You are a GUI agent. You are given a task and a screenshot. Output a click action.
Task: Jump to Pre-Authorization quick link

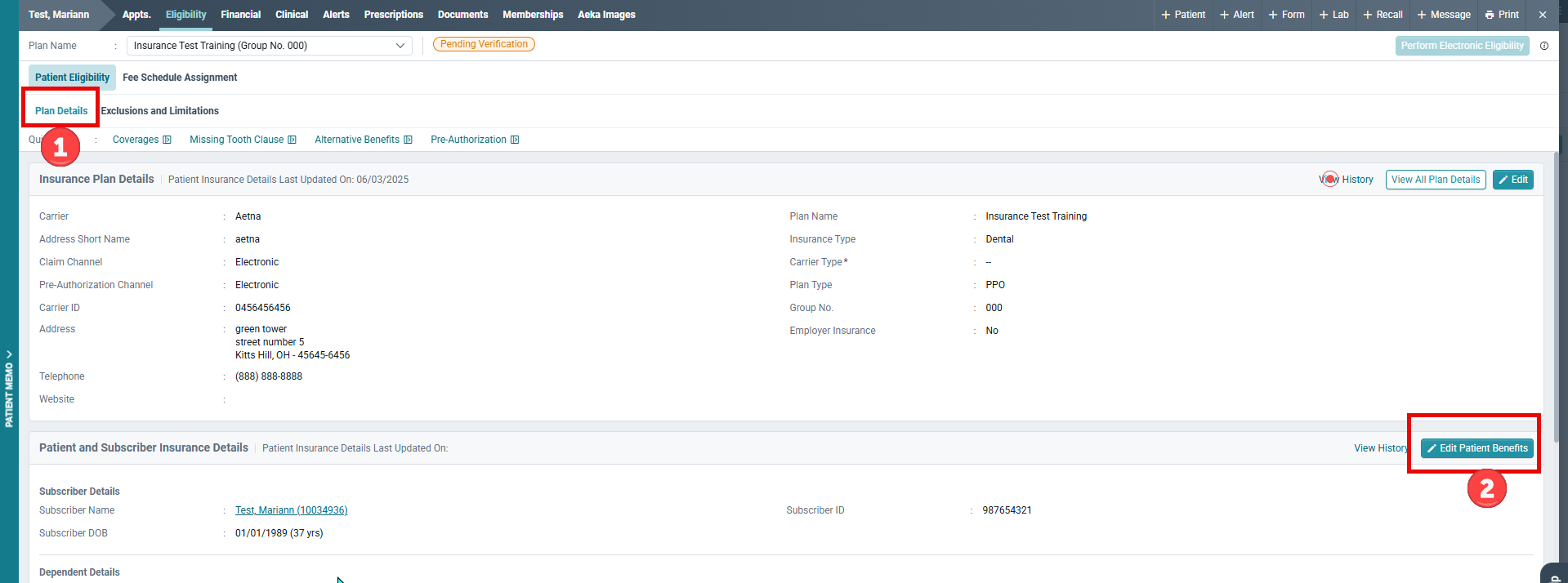click(468, 140)
